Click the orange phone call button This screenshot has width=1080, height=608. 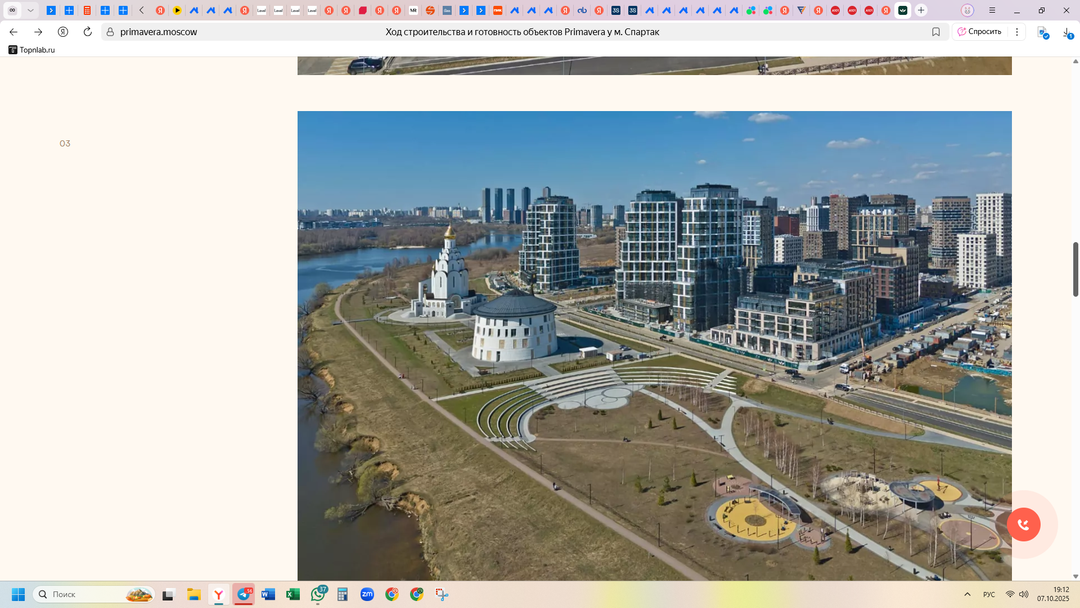1023,524
